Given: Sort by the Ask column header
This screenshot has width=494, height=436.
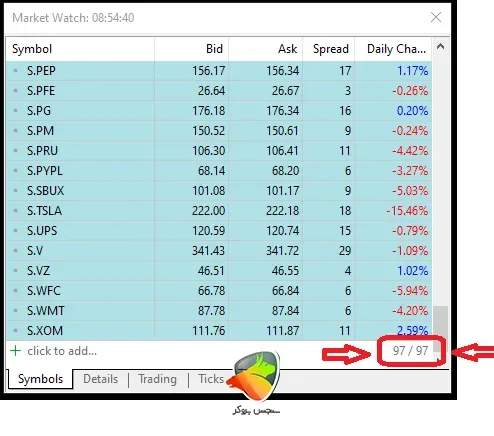Looking at the screenshot, I should tap(266, 49).
